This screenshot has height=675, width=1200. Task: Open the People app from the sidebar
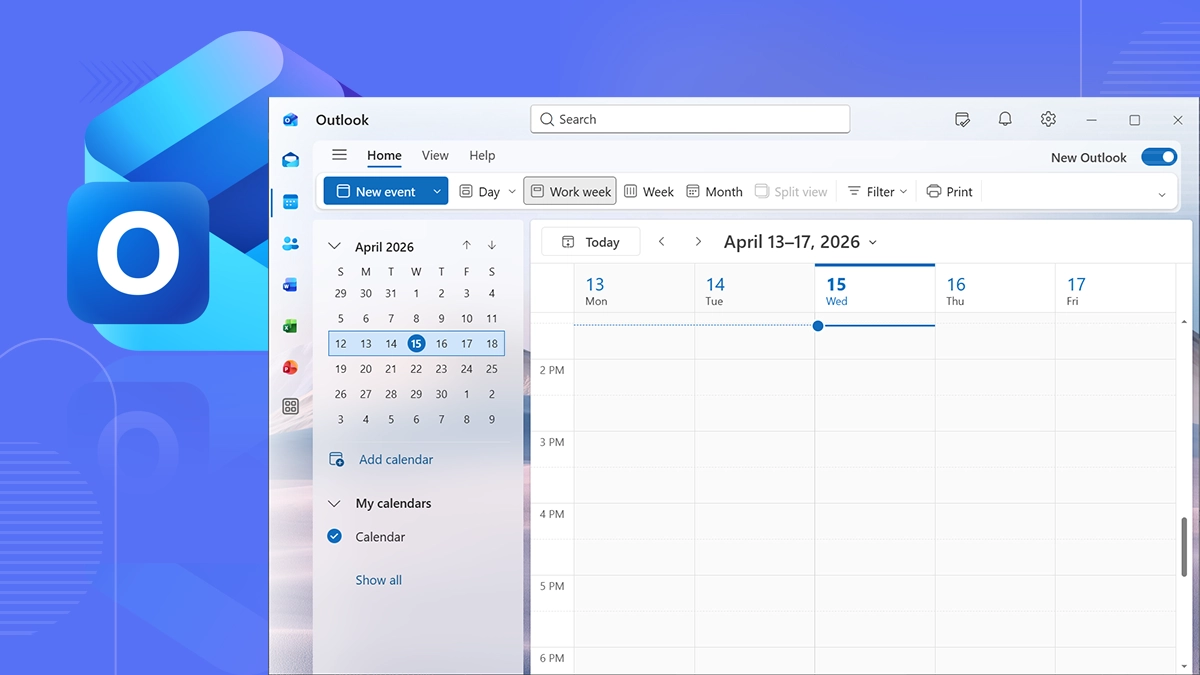pos(290,243)
